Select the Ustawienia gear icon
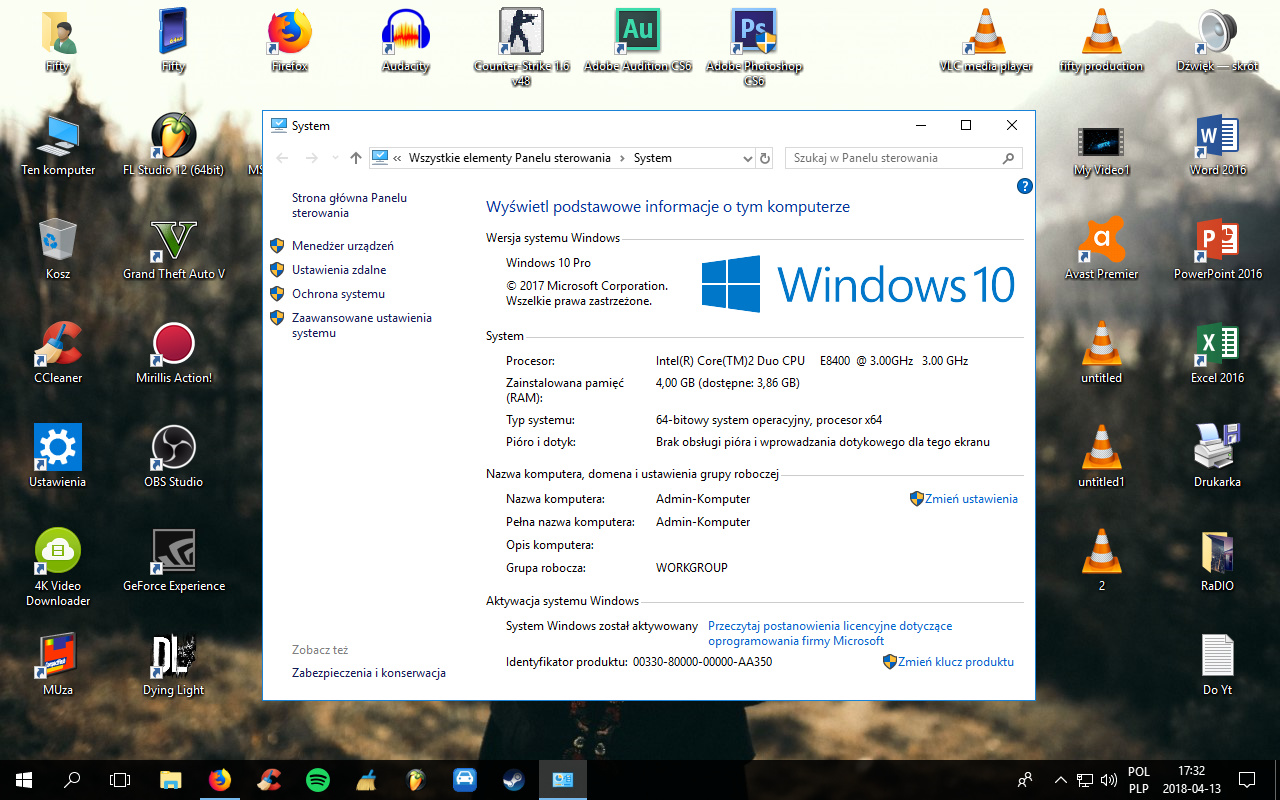Viewport: 1280px width, 800px height. 58,457
